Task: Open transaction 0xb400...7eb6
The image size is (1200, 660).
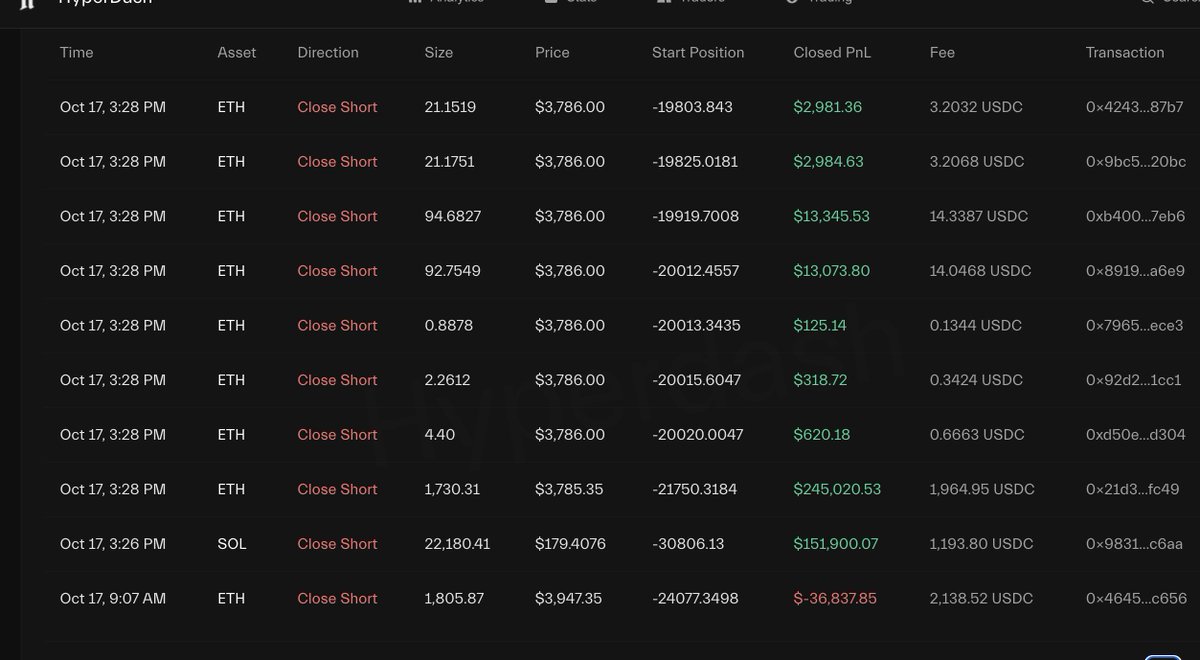Action: point(1135,216)
